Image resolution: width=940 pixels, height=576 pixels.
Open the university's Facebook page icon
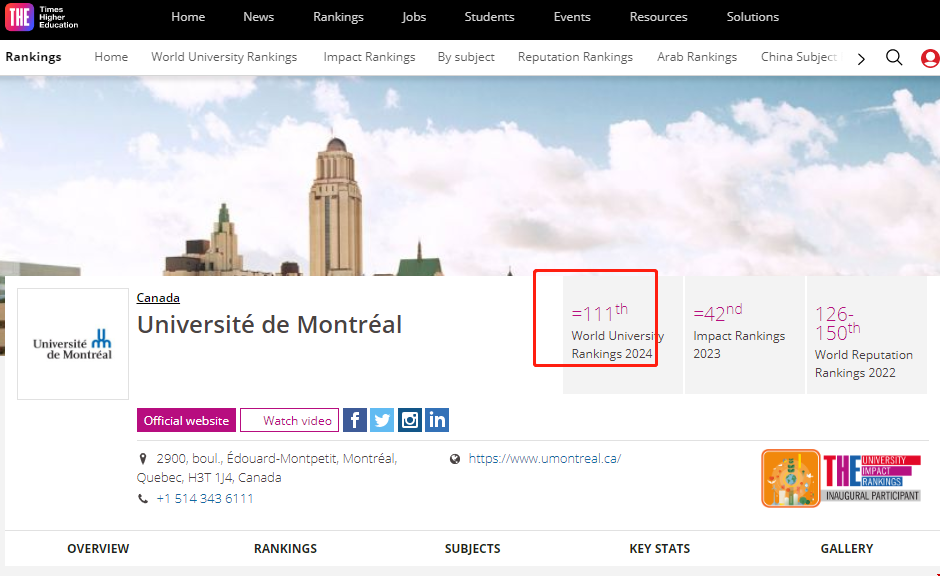pyautogui.click(x=355, y=420)
